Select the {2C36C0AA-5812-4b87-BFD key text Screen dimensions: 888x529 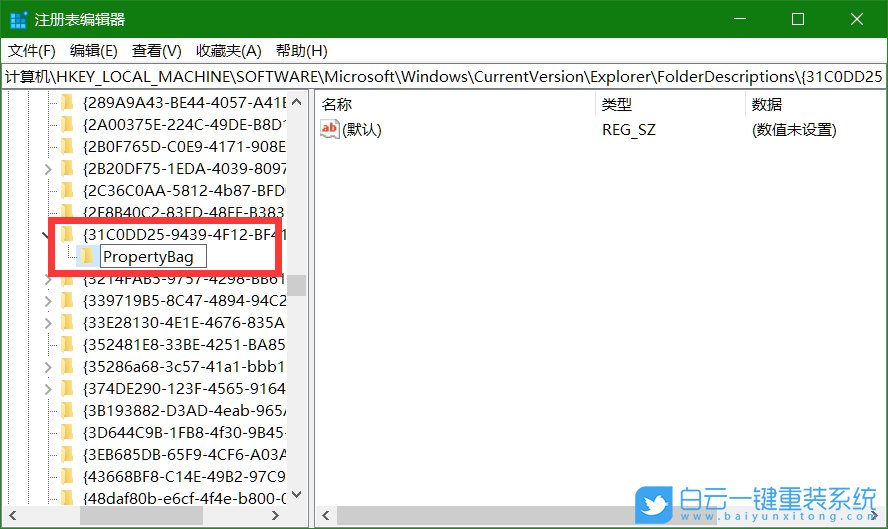pos(185,191)
